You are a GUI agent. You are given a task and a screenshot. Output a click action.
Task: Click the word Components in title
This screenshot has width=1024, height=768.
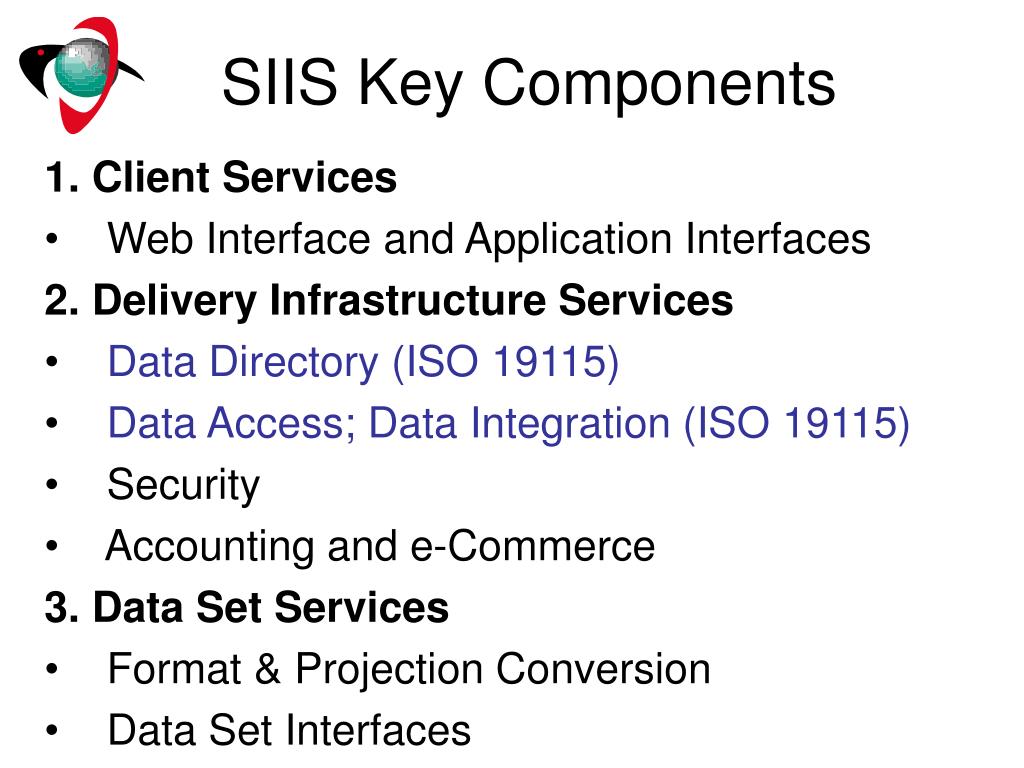[x=659, y=85]
